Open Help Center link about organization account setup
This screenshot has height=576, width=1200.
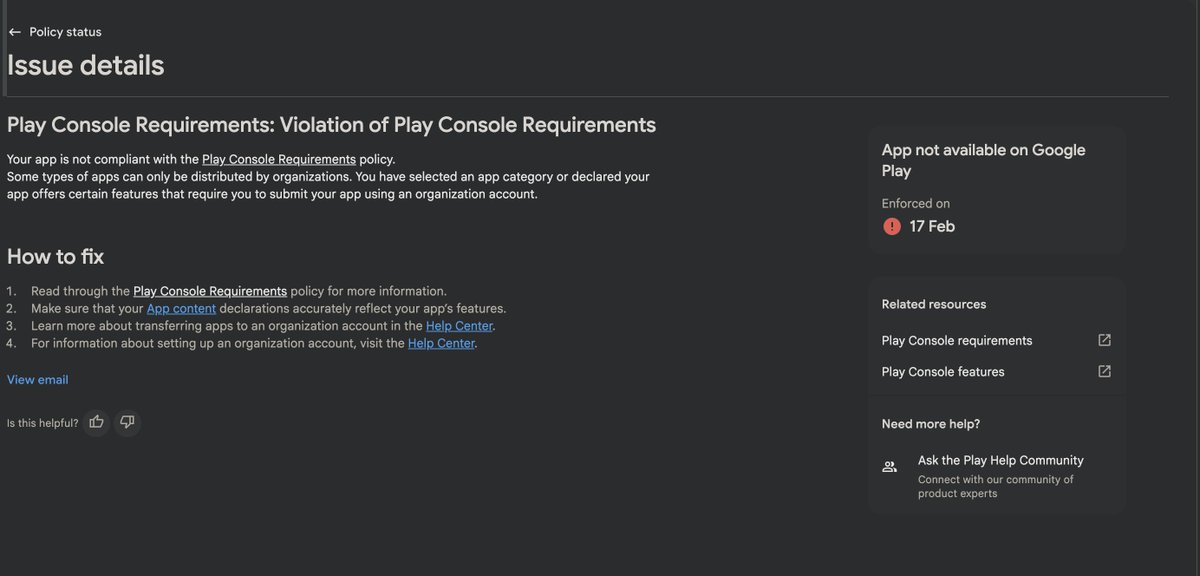tap(442, 344)
